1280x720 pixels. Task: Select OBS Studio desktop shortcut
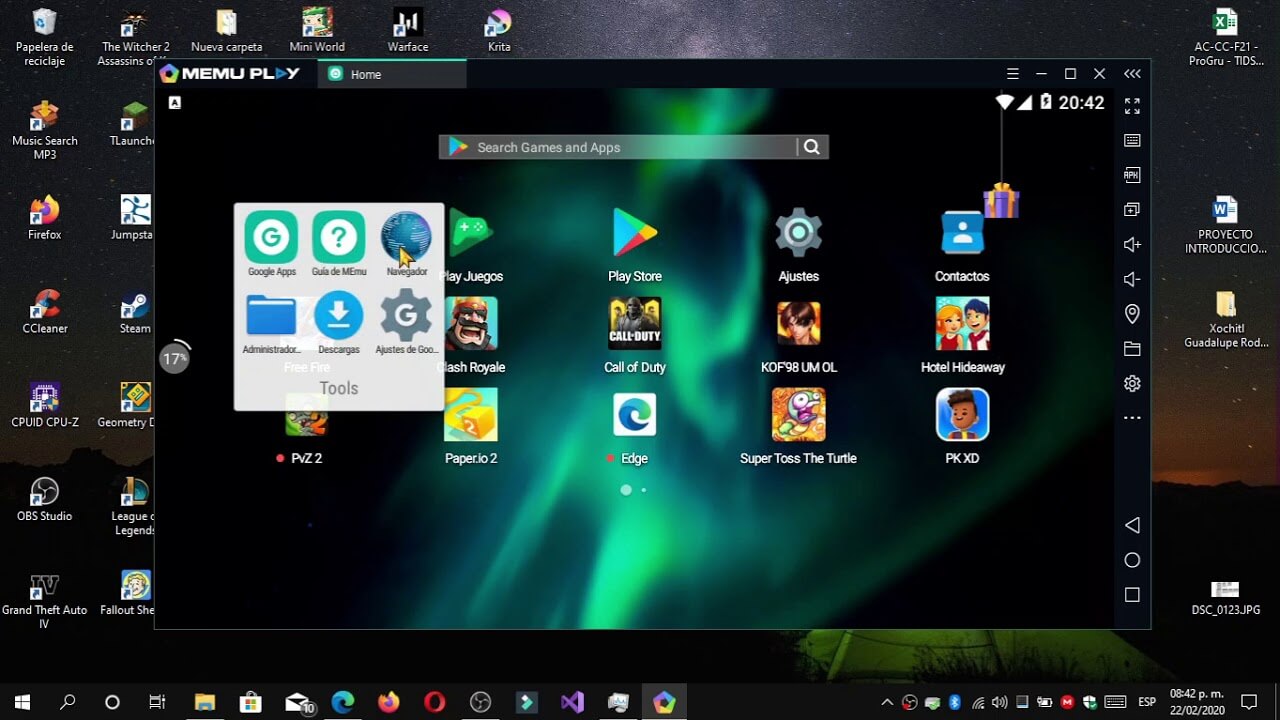(44, 500)
